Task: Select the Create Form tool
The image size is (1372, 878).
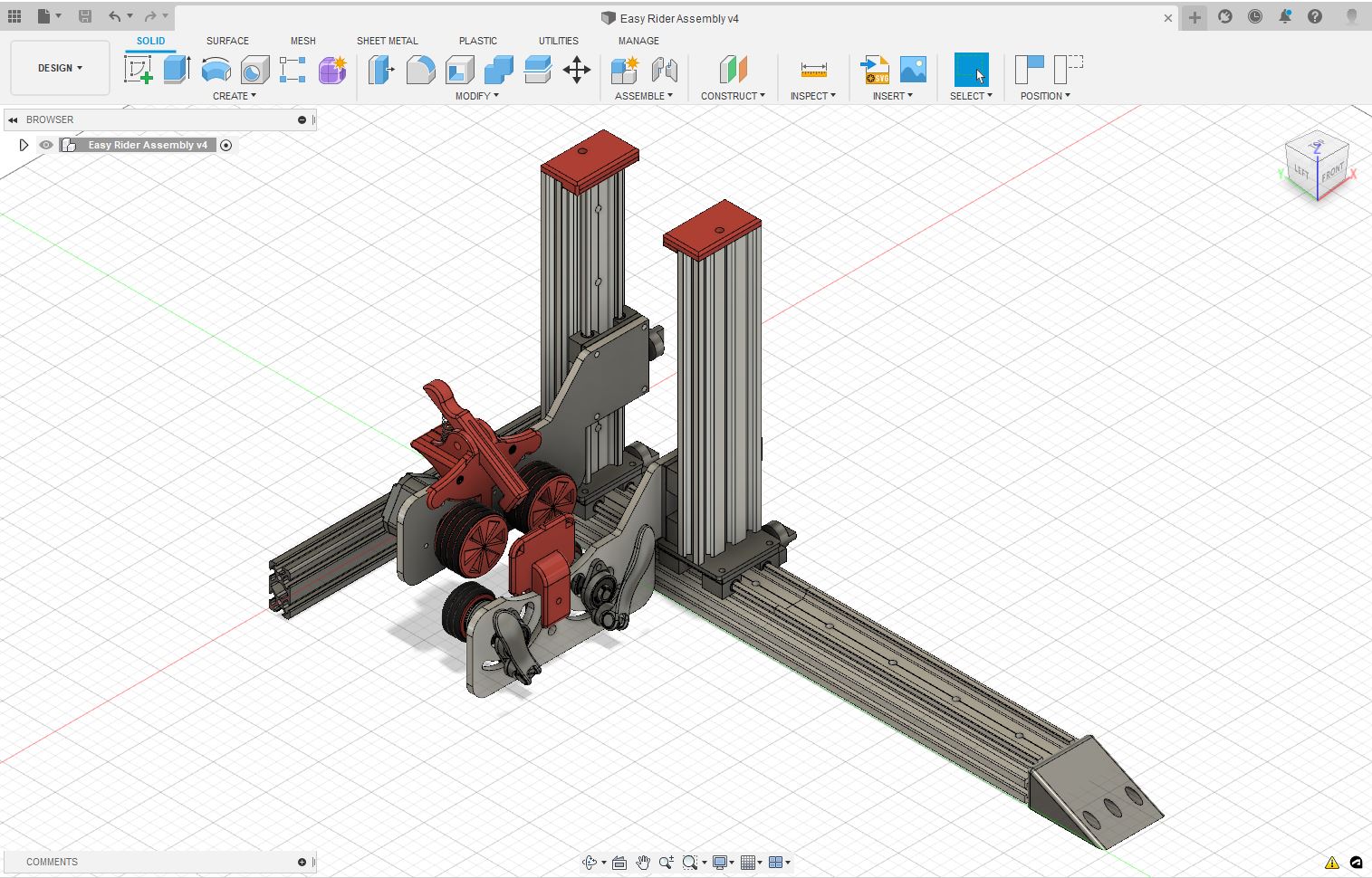Action: point(332,70)
